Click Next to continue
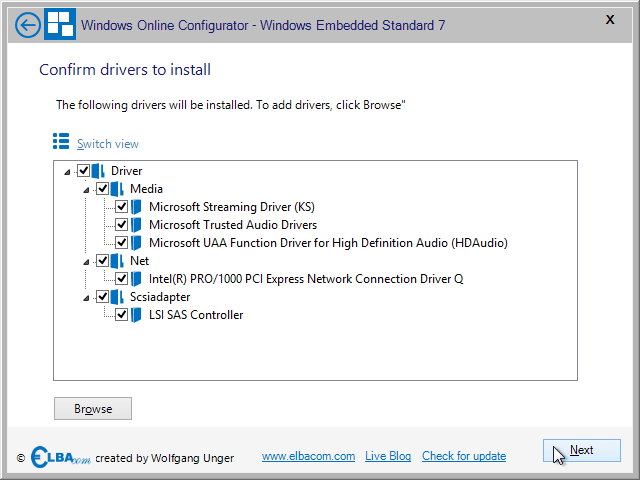This screenshot has width=640, height=480. [x=582, y=451]
